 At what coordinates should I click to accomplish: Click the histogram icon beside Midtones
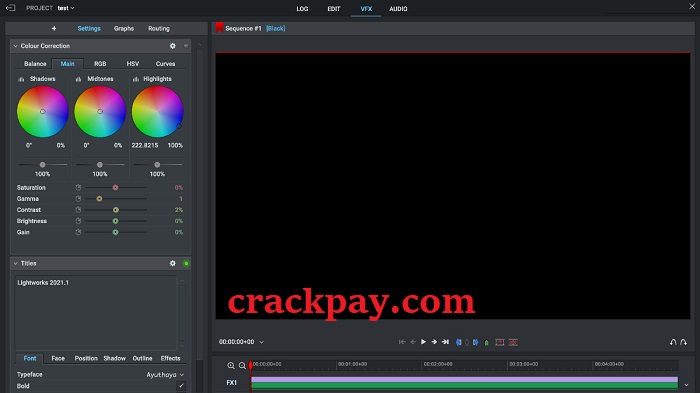coord(78,79)
